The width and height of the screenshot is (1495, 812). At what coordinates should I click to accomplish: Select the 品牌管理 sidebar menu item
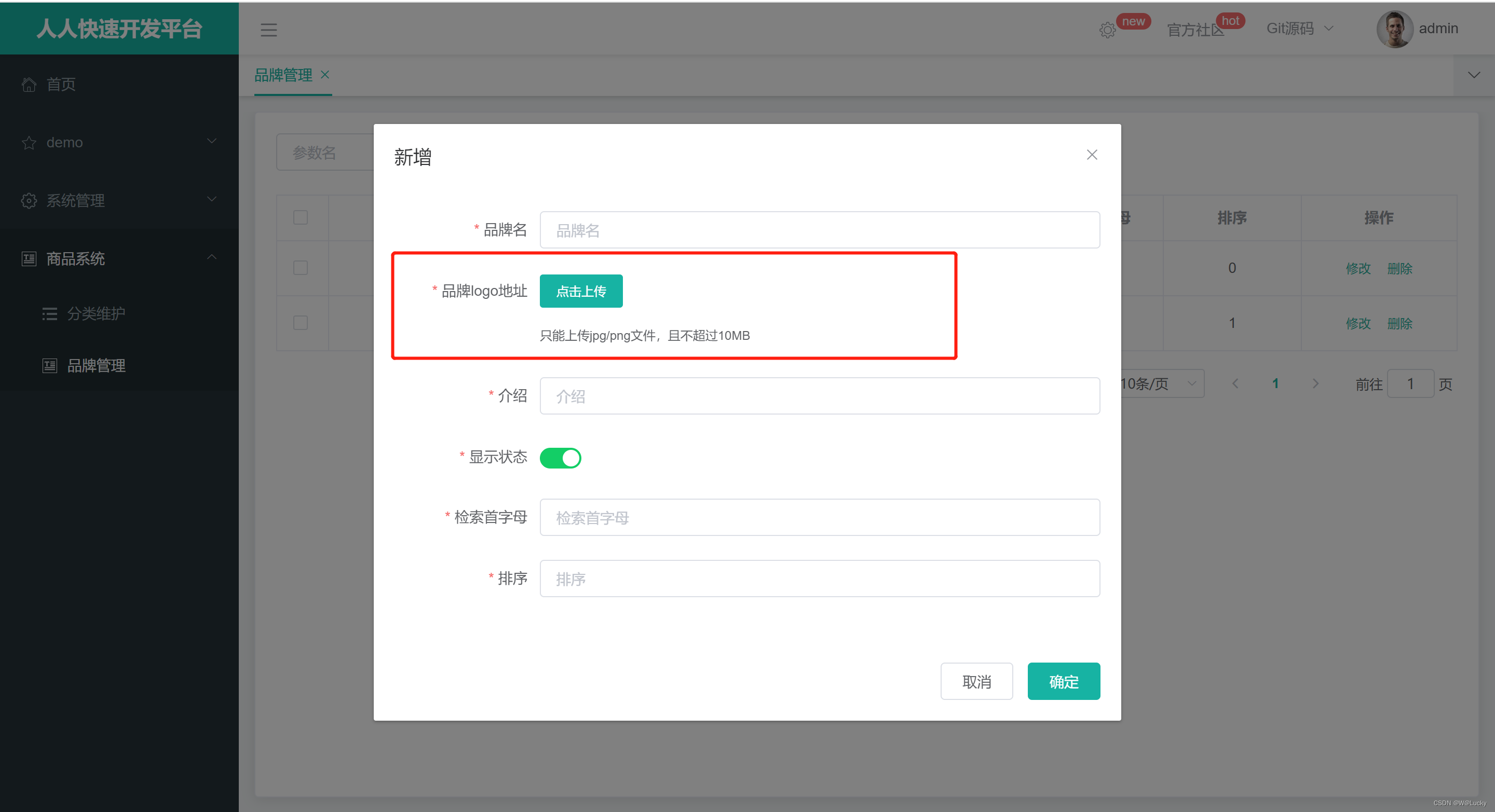(96, 365)
